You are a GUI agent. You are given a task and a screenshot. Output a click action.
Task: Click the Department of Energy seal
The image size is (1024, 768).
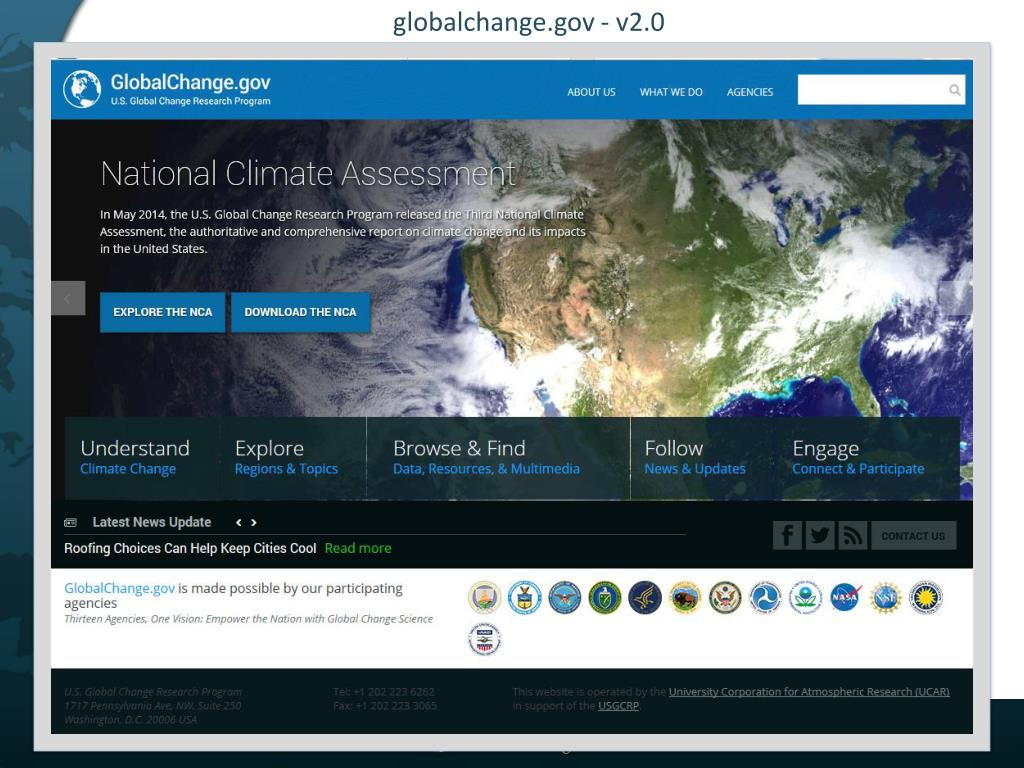605,598
